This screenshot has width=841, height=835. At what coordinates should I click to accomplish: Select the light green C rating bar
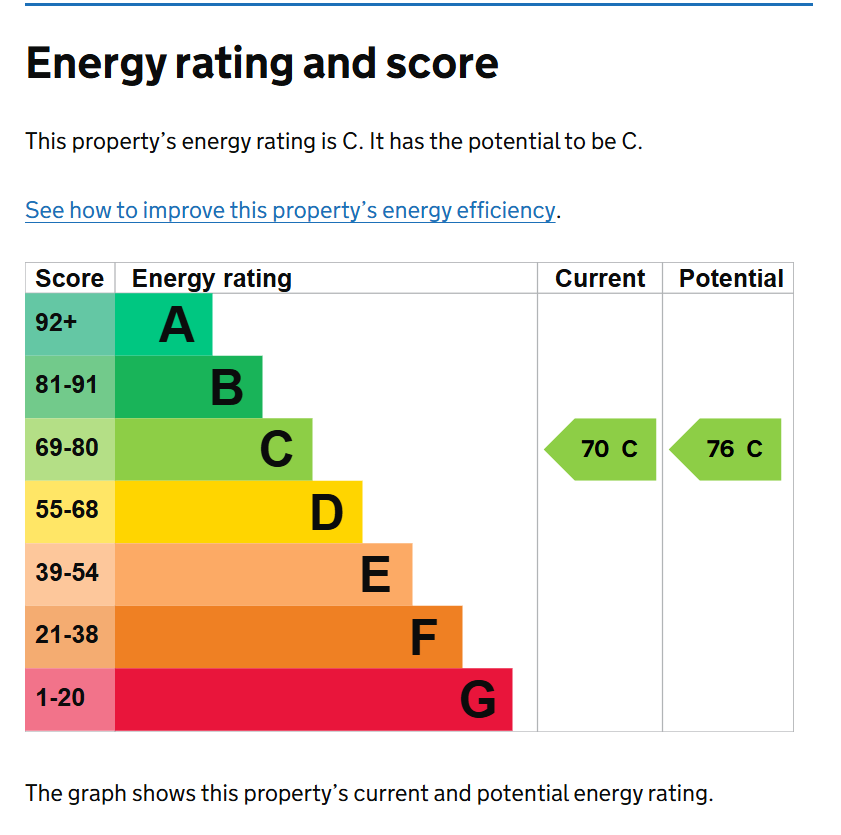point(213,449)
